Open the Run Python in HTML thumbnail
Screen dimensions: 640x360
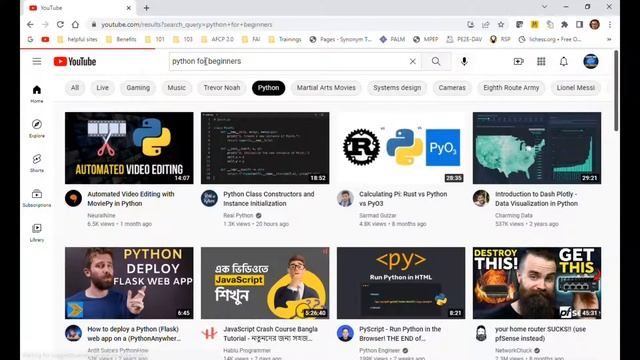(401, 283)
